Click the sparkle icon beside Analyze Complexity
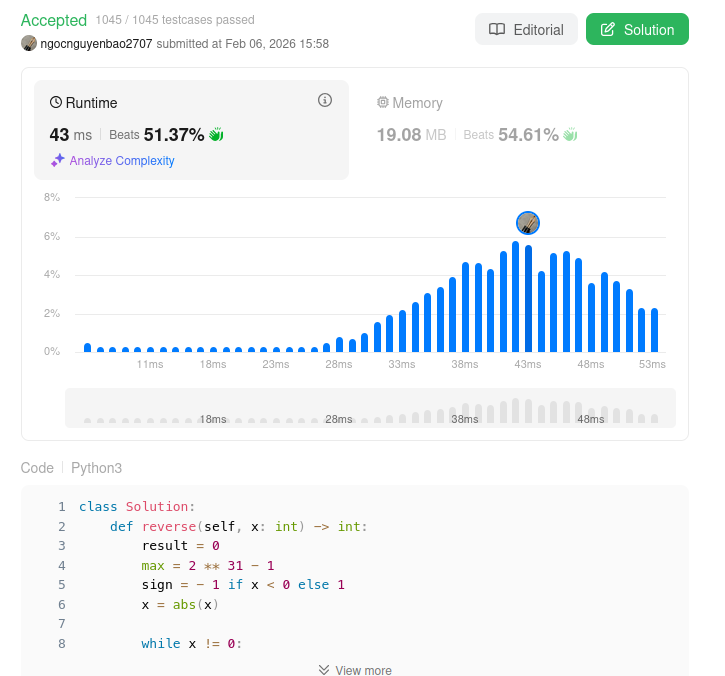Screen dimensions: 725x676 58,160
